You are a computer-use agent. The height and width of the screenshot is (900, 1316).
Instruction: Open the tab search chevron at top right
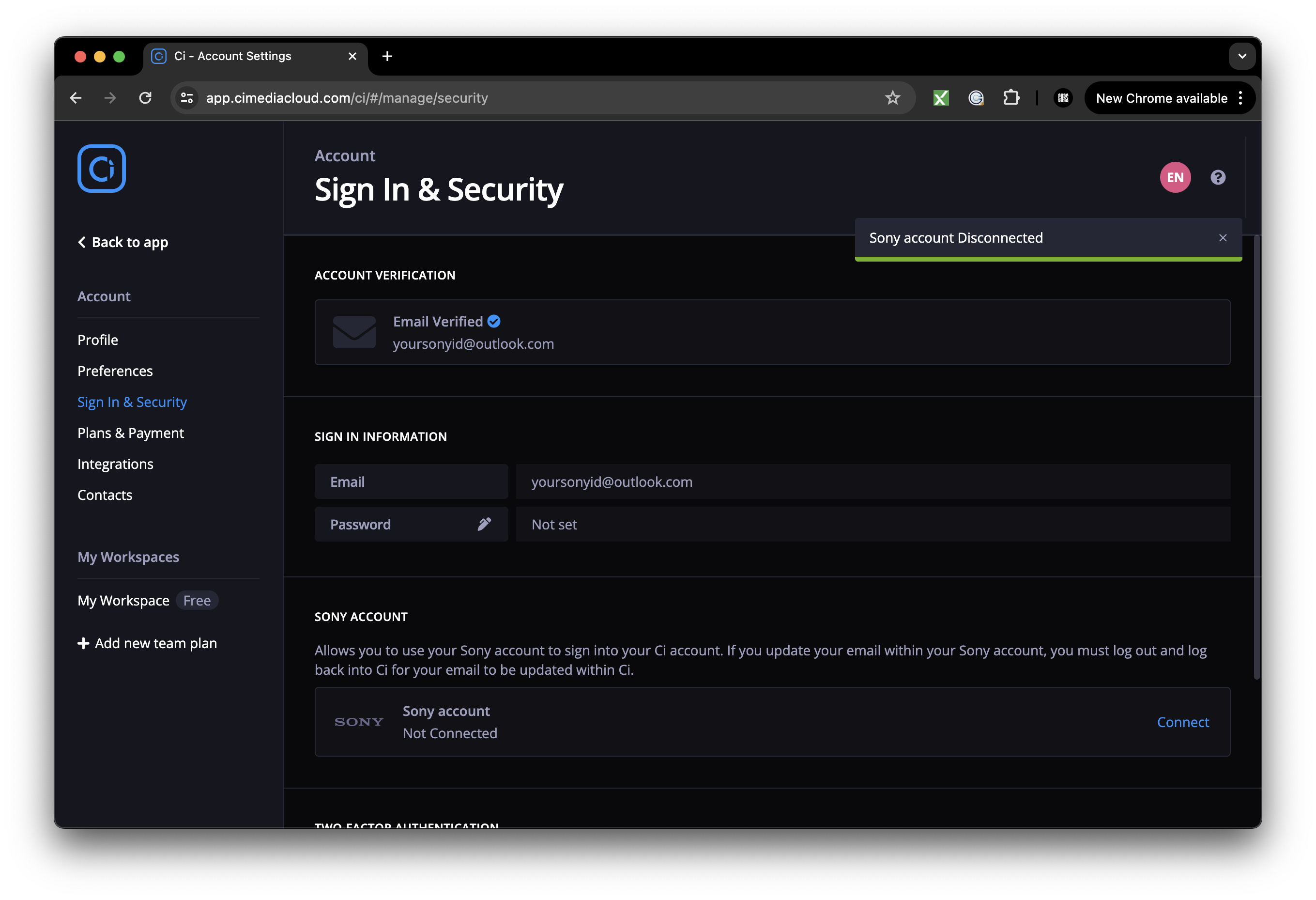point(1242,56)
